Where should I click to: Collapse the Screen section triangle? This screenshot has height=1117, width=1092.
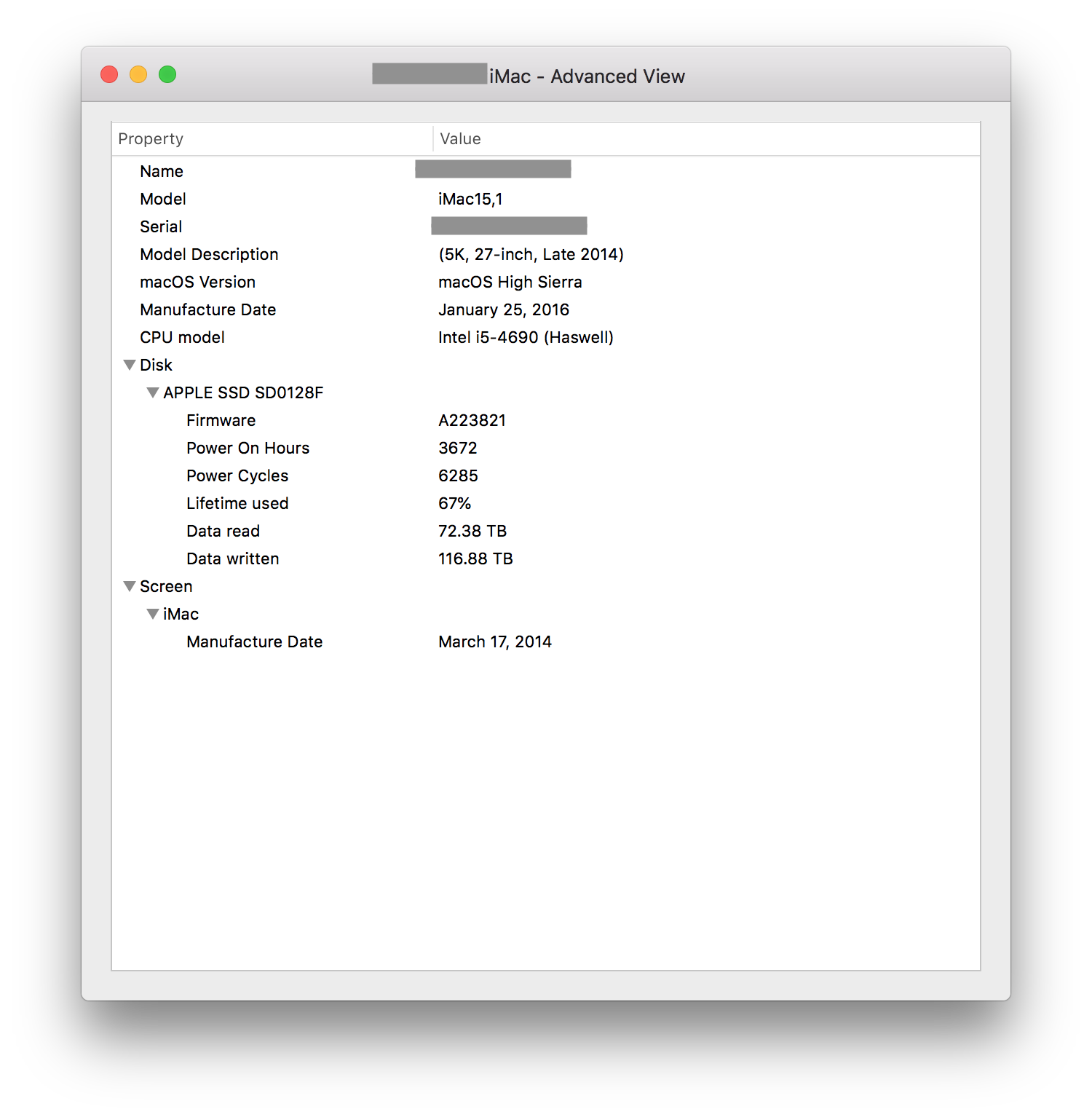(130, 586)
